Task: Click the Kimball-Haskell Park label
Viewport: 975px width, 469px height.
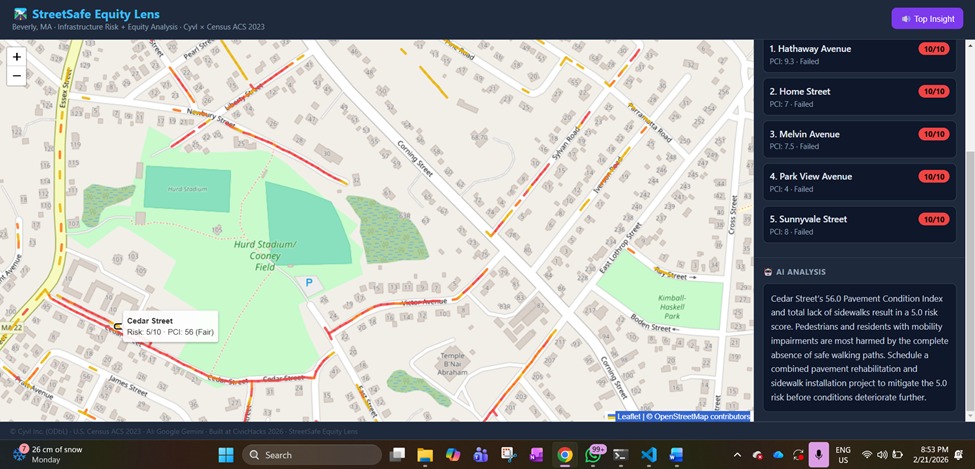Action: point(672,307)
